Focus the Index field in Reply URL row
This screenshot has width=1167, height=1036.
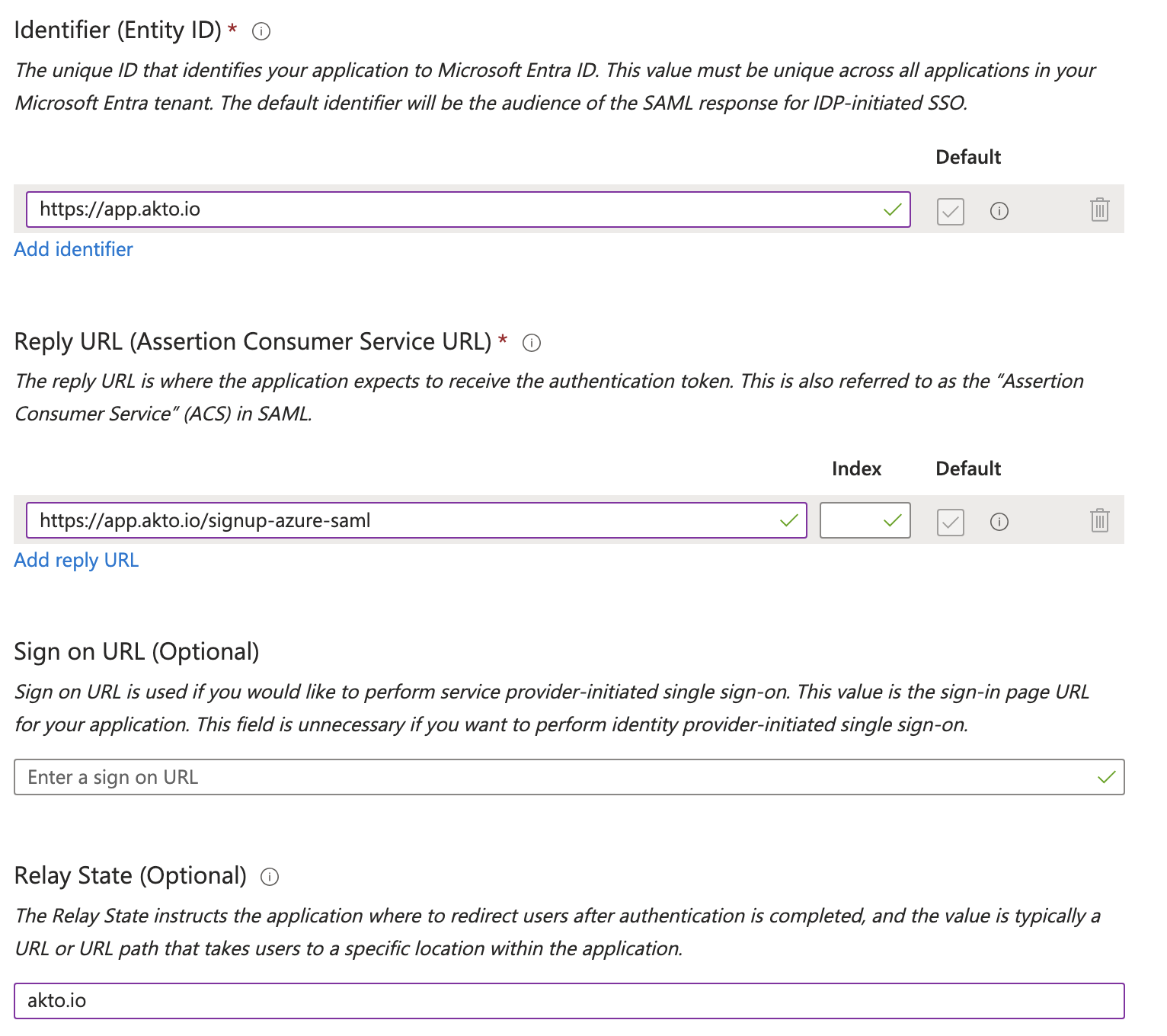click(865, 520)
